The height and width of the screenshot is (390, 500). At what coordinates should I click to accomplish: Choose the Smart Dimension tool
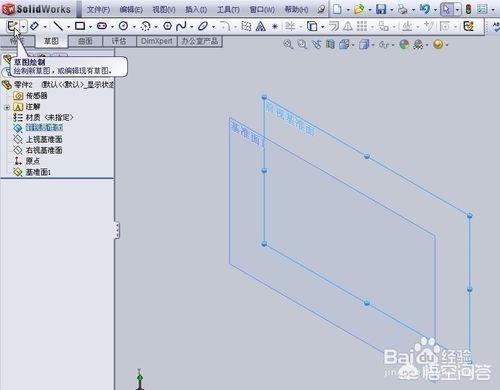tap(35, 26)
